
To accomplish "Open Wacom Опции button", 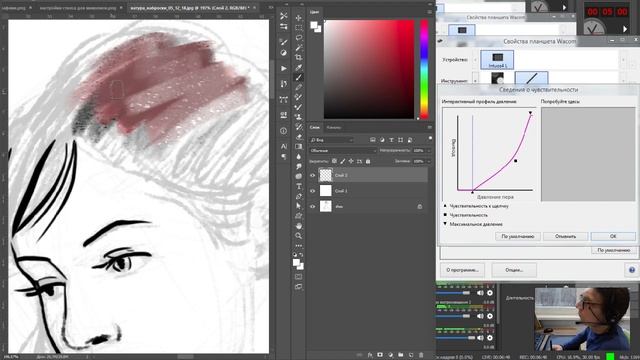I will tap(514, 270).
